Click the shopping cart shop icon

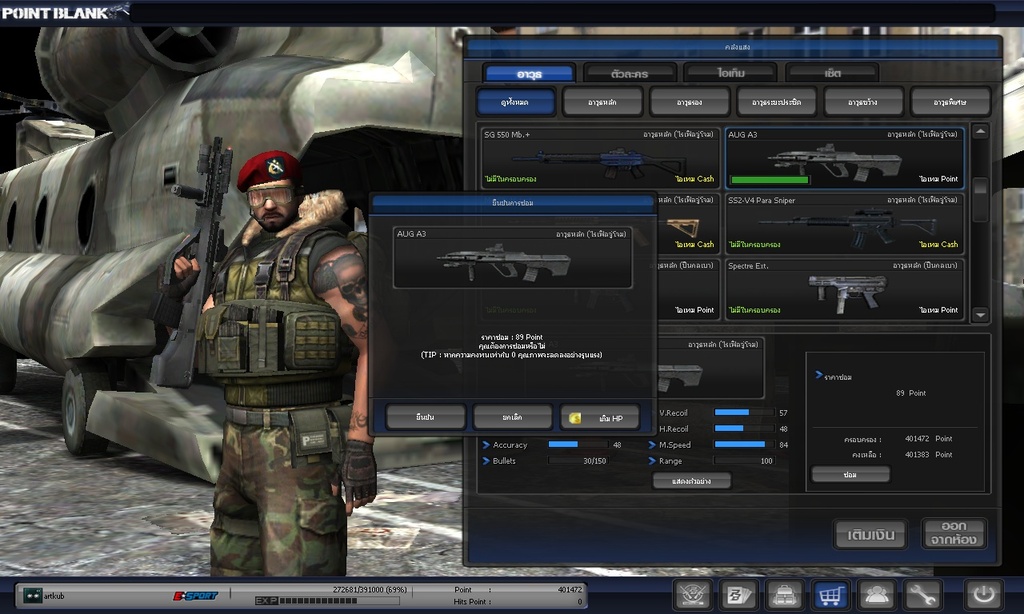coord(831,595)
